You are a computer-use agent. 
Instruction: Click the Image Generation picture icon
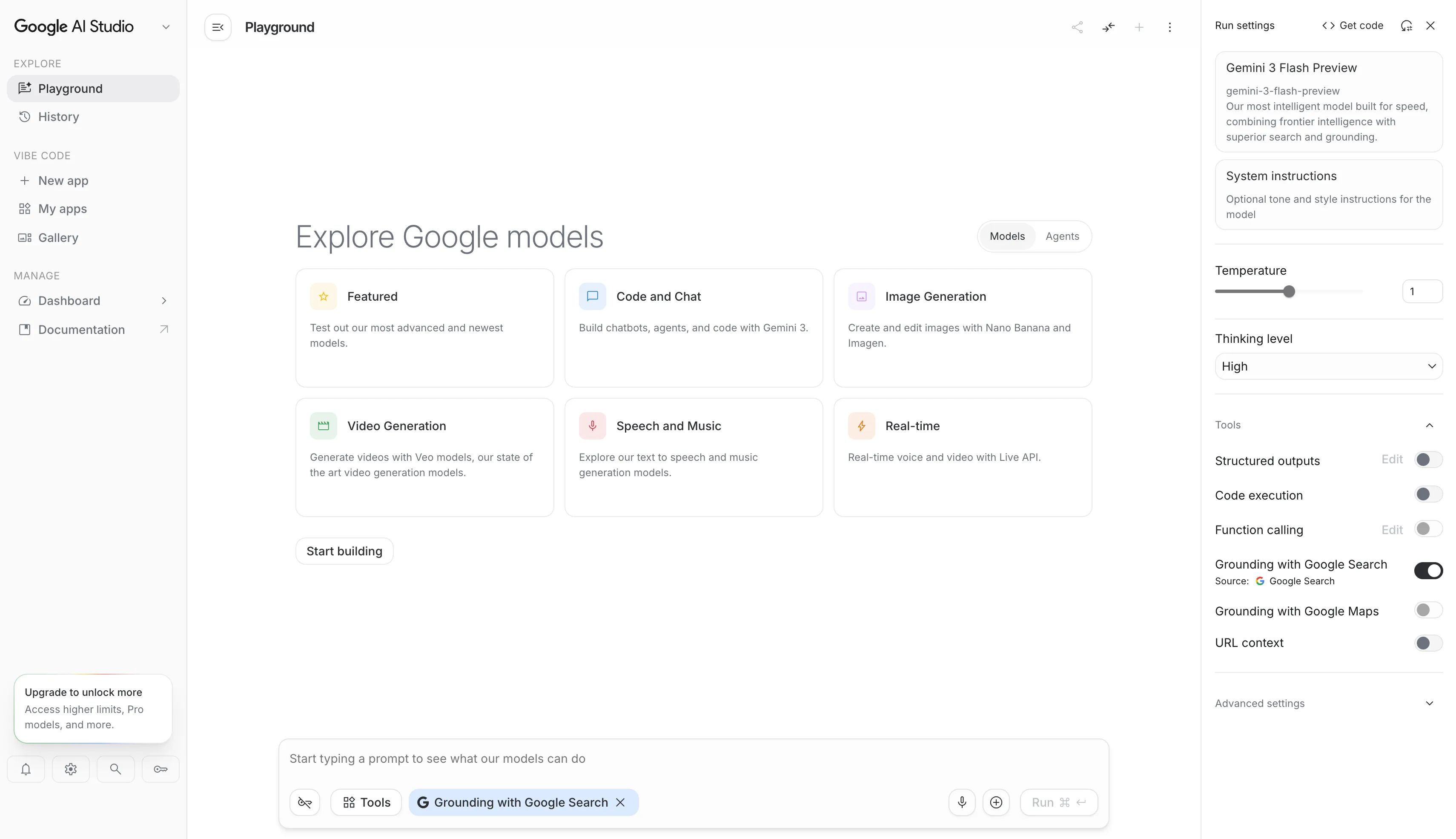(x=862, y=296)
